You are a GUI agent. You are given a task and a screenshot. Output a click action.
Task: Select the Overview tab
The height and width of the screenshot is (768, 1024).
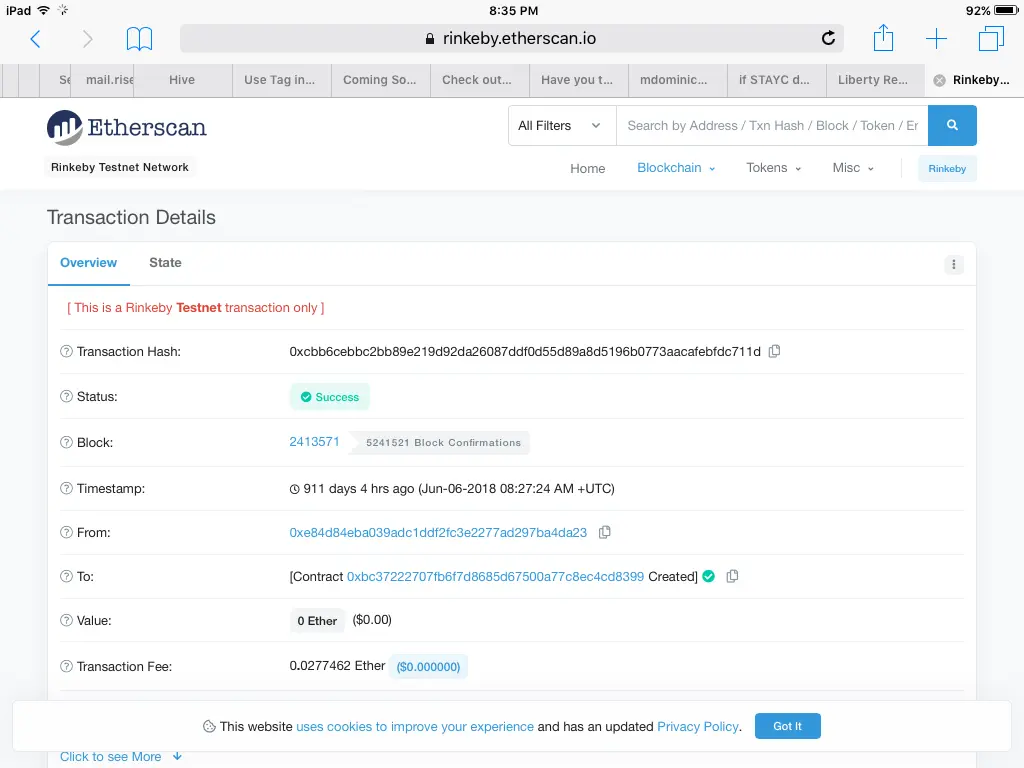coord(88,263)
